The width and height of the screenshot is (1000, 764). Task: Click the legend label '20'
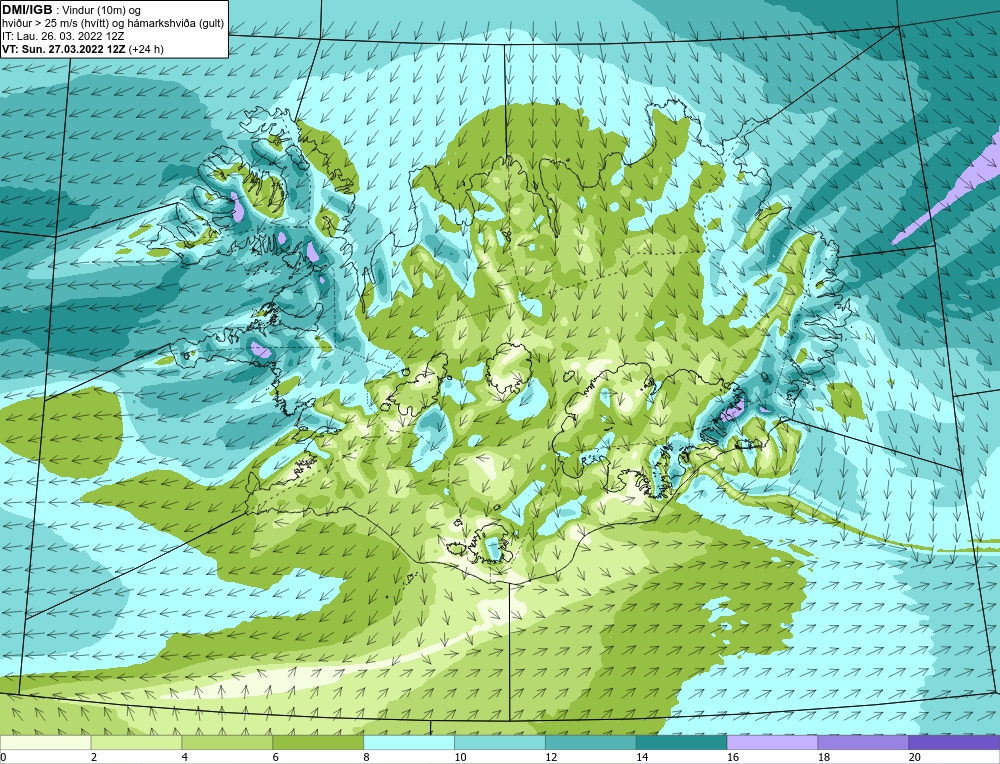pyautogui.click(x=915, y=757)
